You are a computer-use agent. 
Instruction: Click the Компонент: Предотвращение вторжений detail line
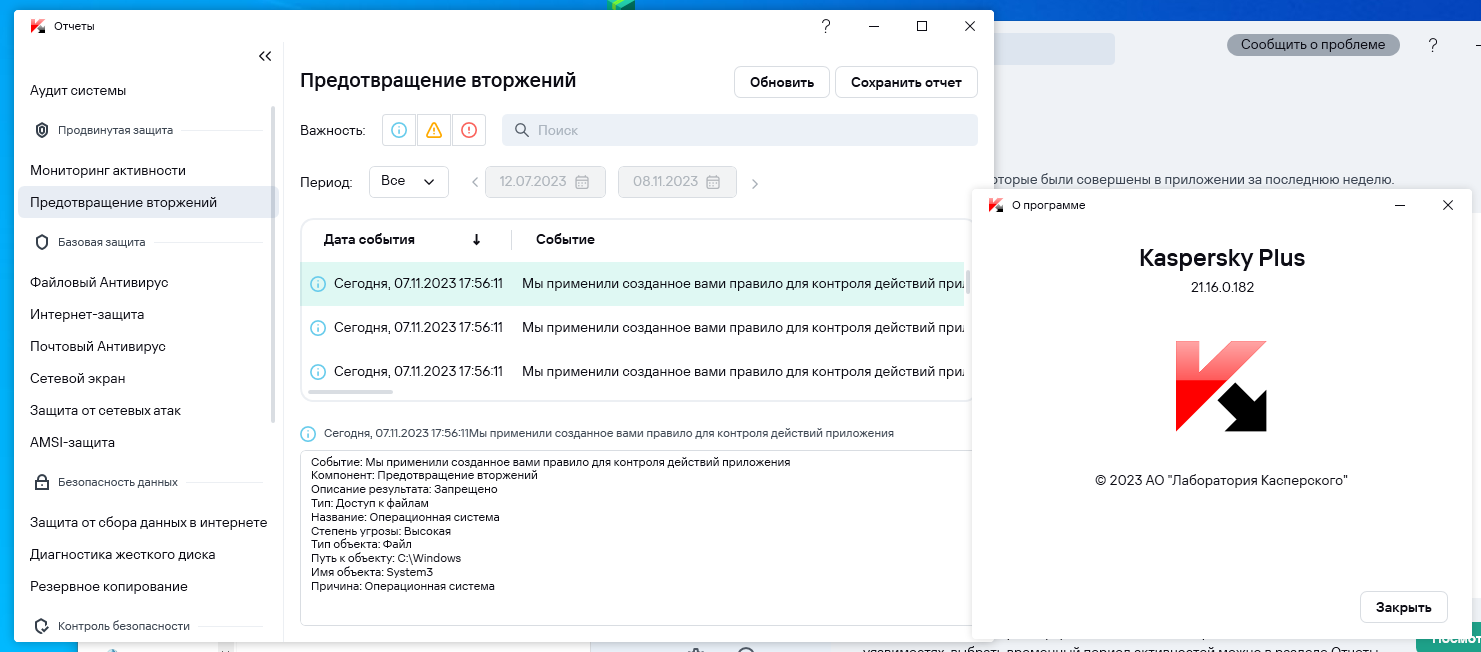(424, 476)
